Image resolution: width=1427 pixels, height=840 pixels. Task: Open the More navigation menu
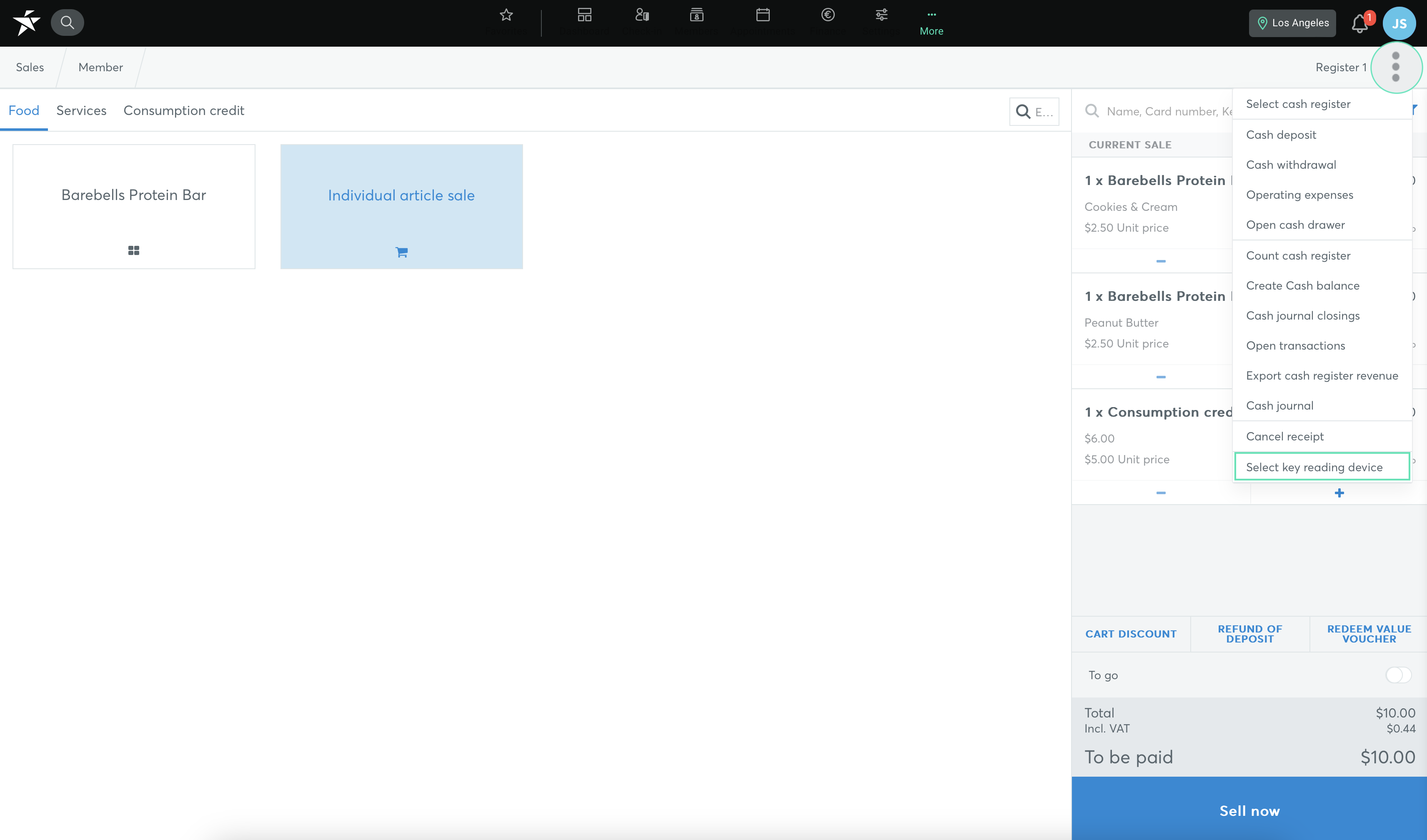click(x=931, y=23)
